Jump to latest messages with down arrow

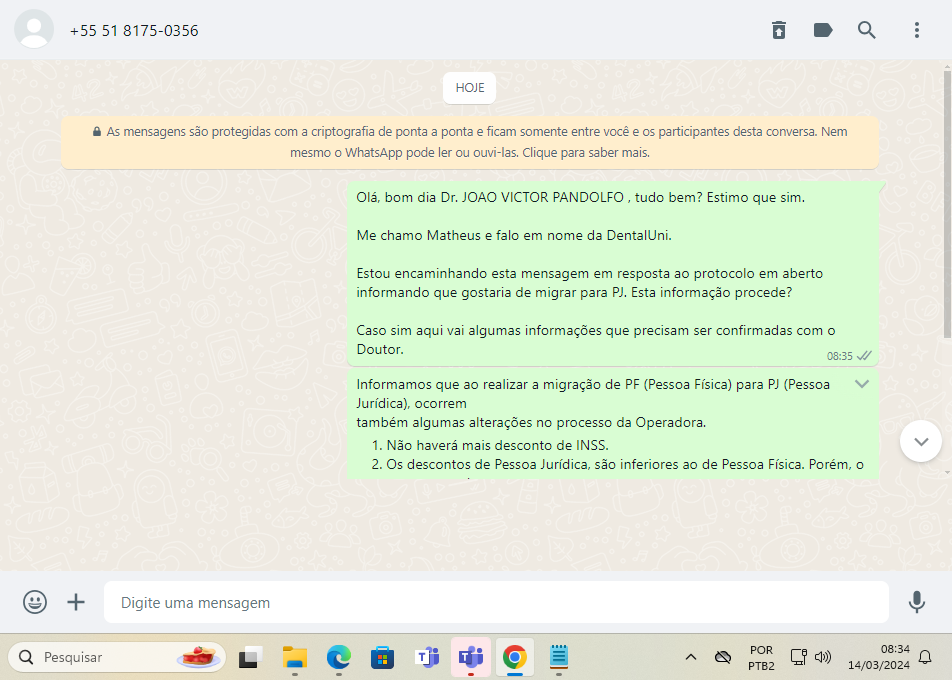920,441
